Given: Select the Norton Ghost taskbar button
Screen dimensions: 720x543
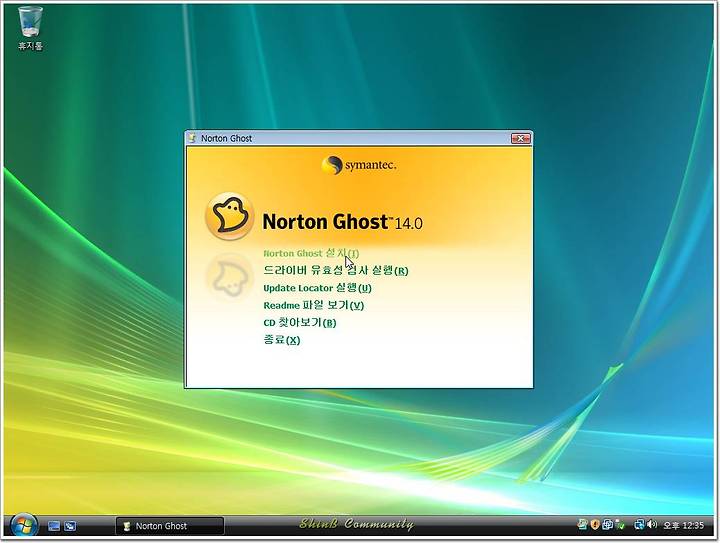Looking at the screenshot, I should (169, 526).
